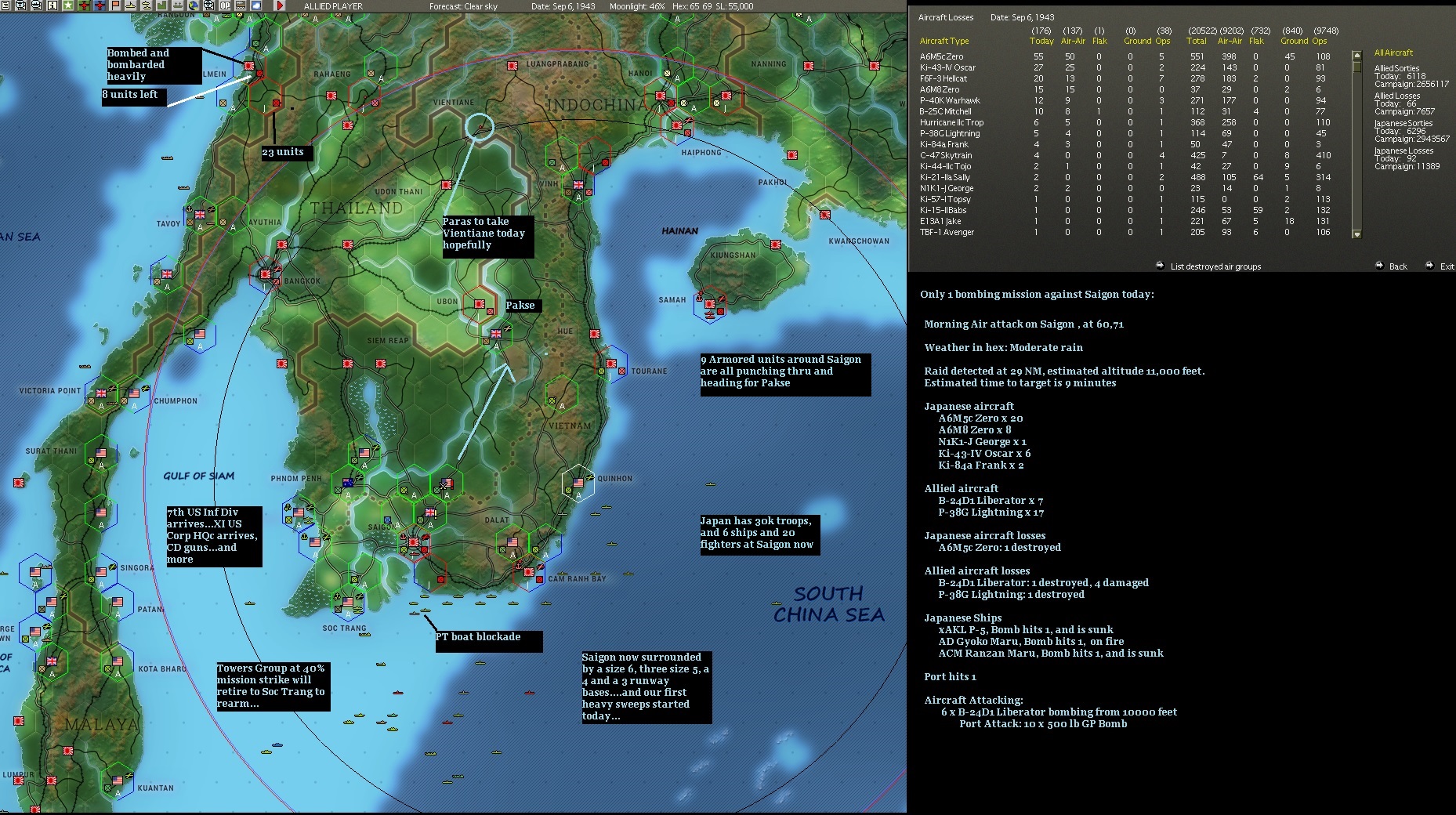Click the SAMAH label on Hainan

coord(672,299)
